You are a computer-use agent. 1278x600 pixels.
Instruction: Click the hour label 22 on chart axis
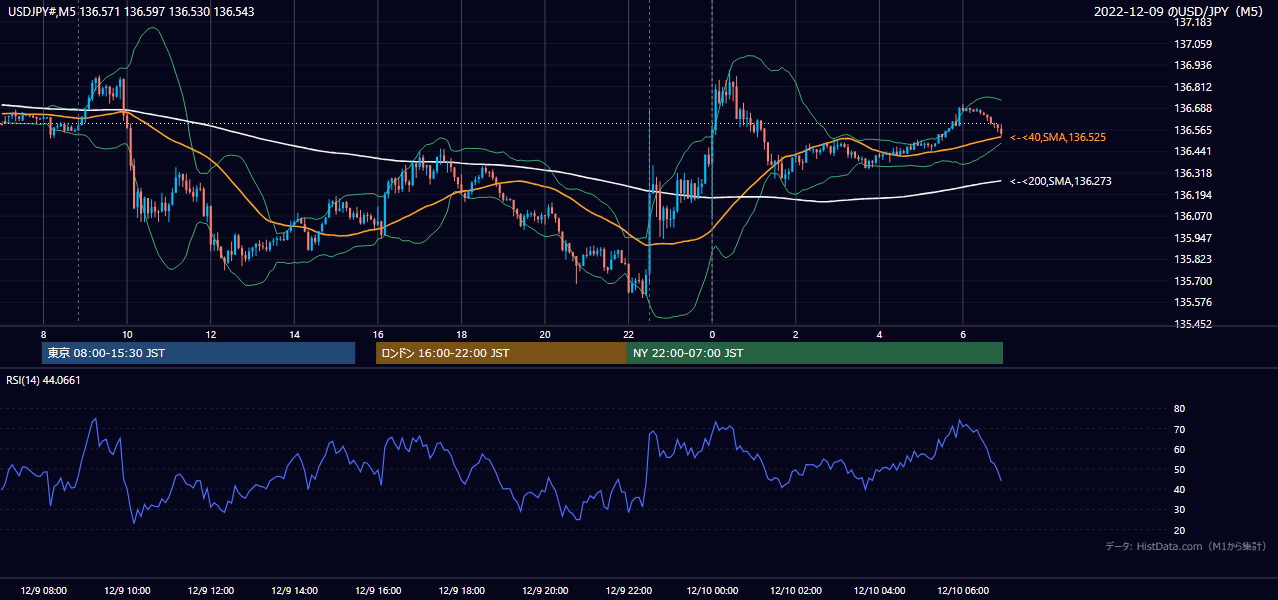click(x=628, y=334)
